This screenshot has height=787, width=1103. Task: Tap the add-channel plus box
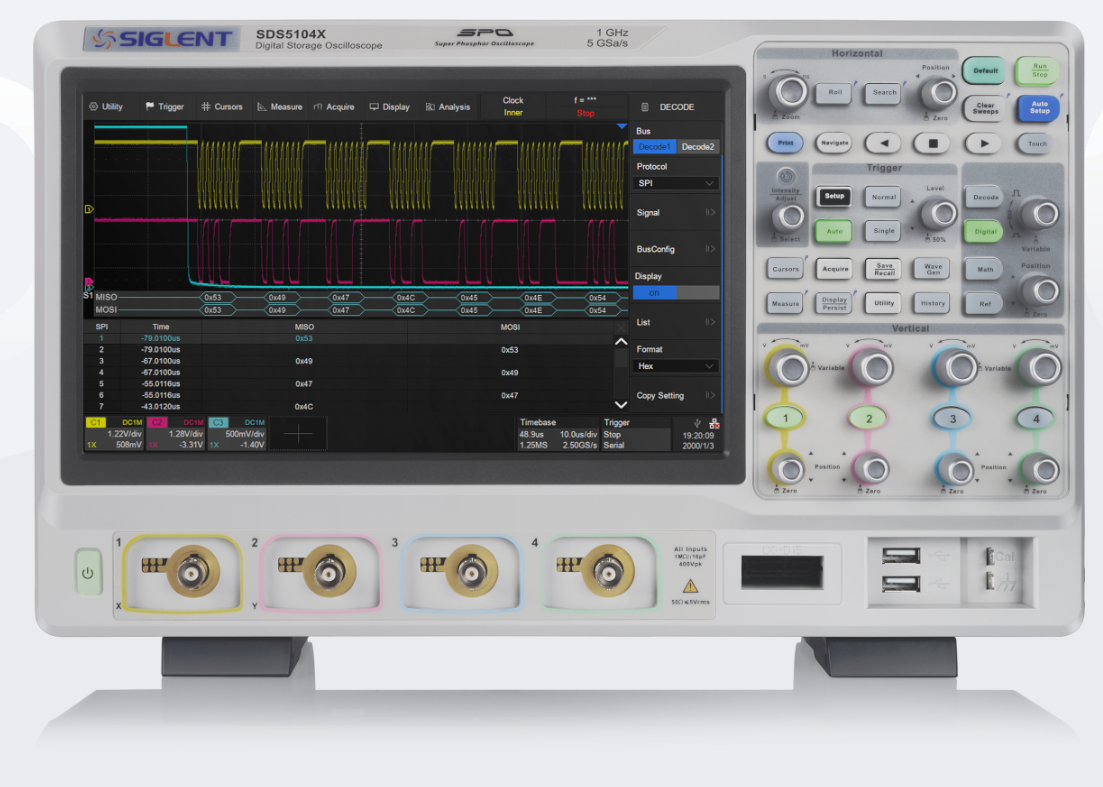[298, 434]
